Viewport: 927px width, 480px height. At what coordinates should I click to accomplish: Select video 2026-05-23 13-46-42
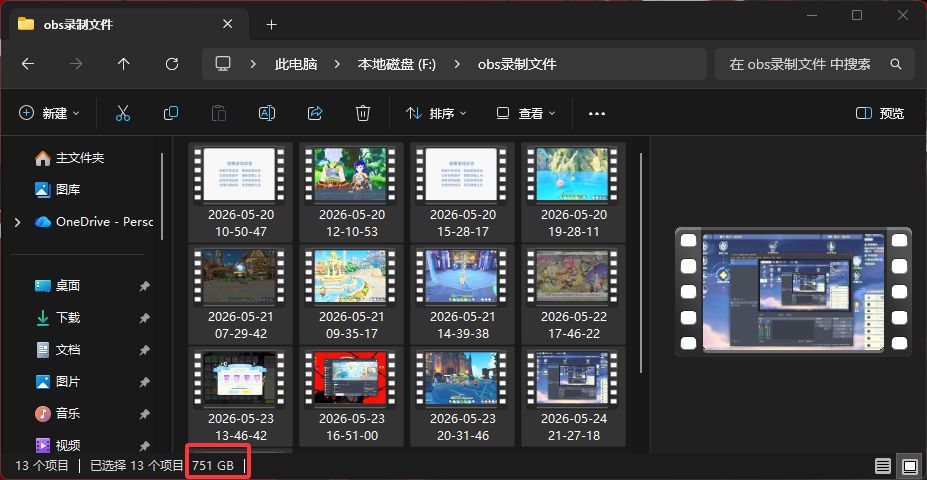[x=241, y=396]
